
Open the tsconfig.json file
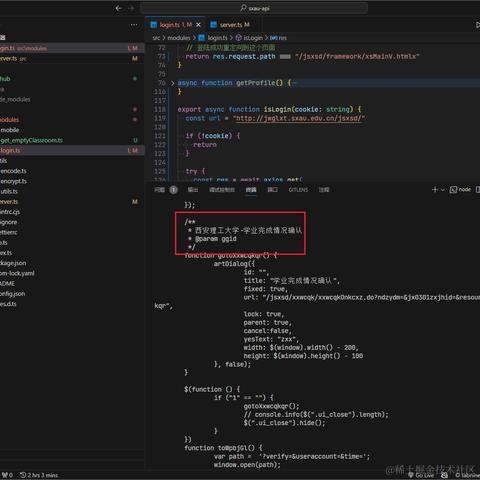72,294
